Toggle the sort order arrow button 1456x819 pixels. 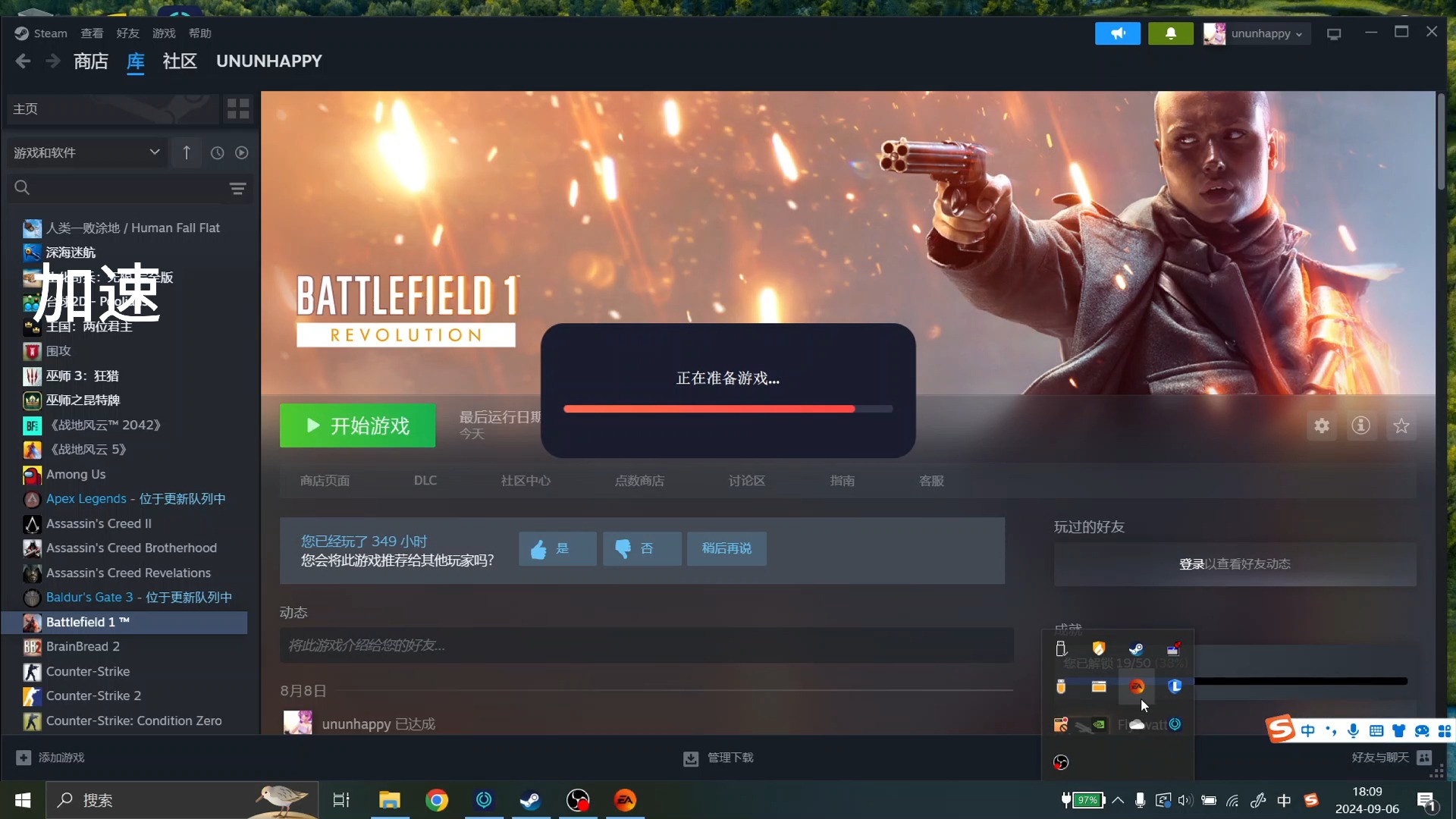[187, 152]
